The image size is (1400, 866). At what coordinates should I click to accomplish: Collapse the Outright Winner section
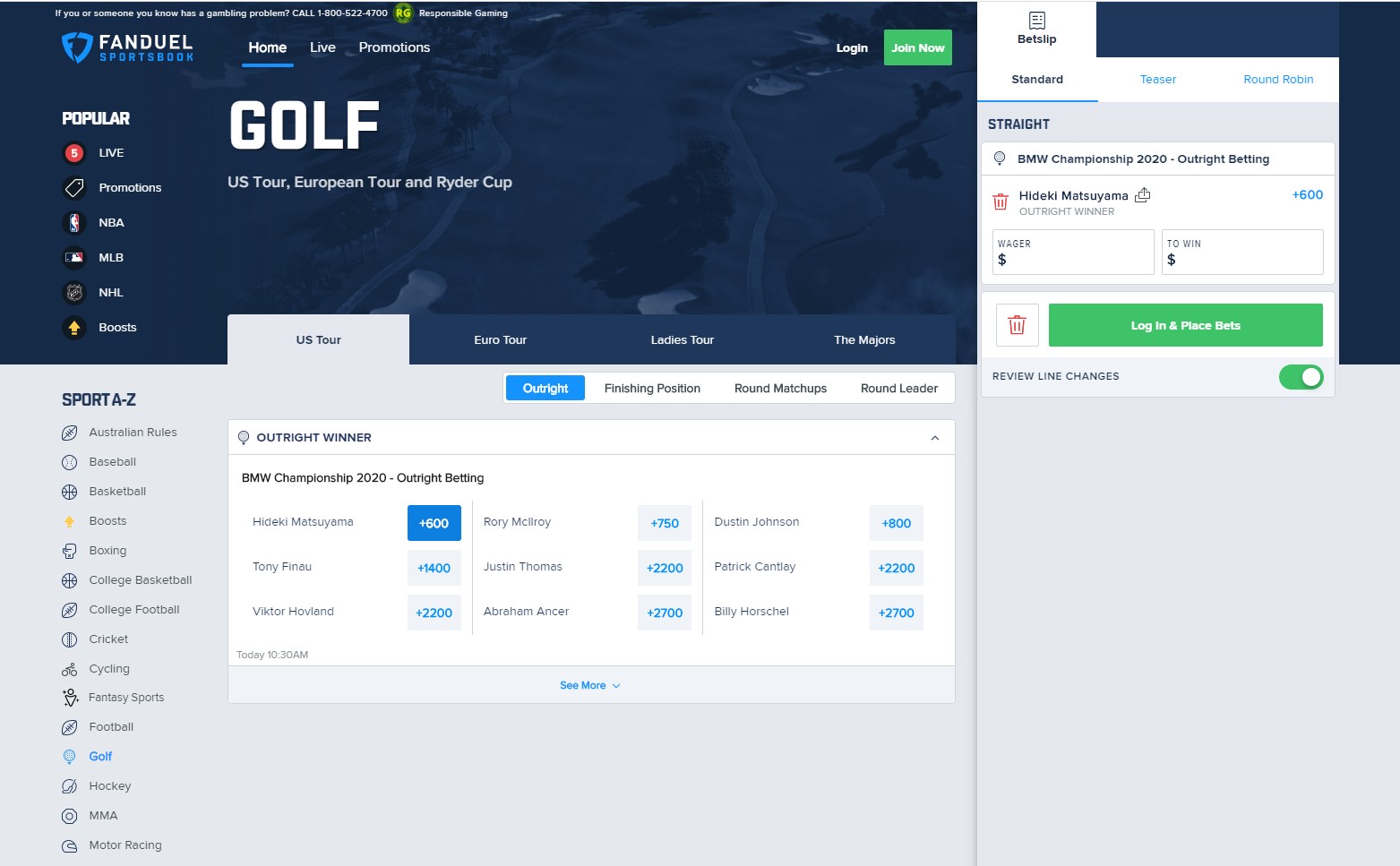click(x=935, y=438)
